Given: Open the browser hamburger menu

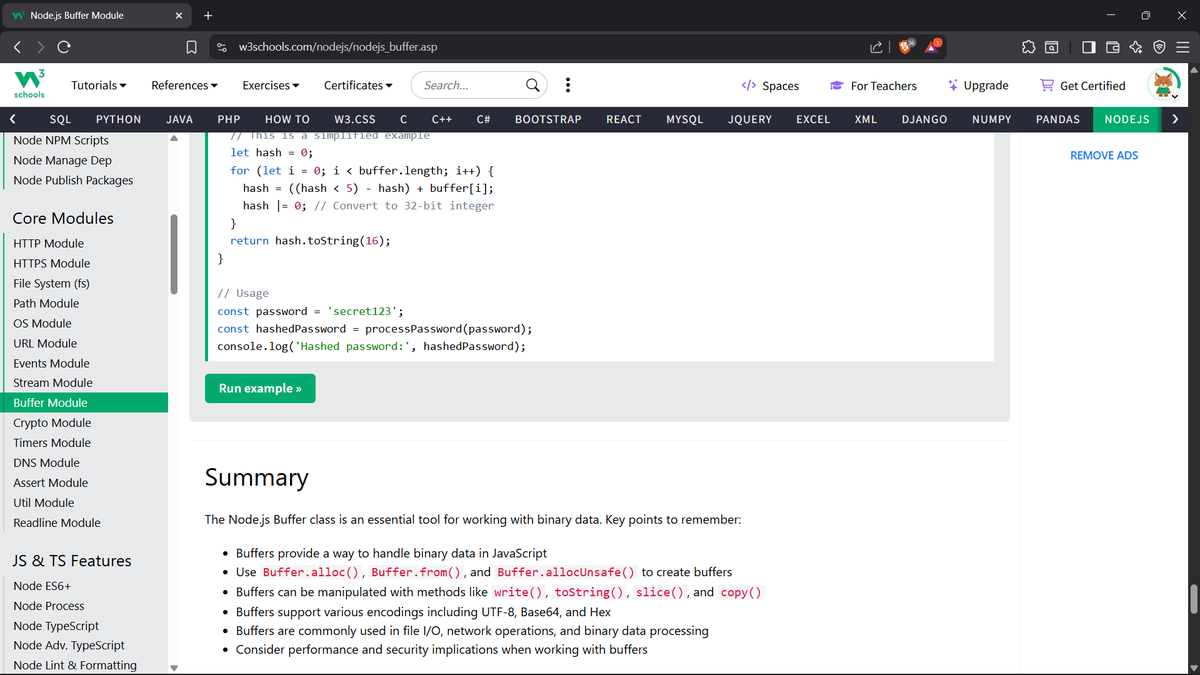Looking at the screenshot, I should click(1182, 47).
